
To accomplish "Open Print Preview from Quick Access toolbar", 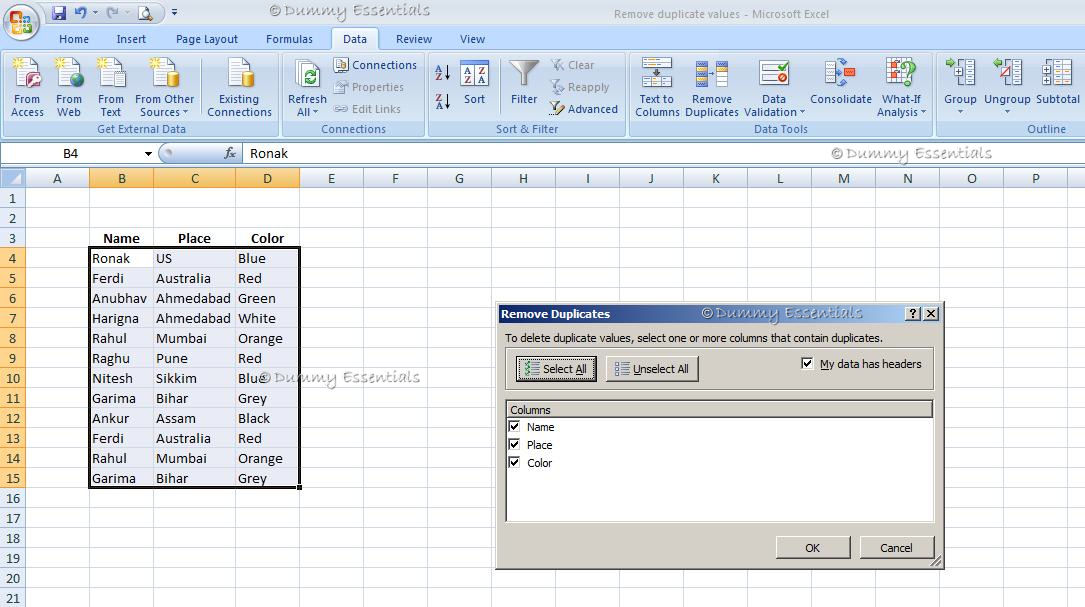I will point(145,12).
